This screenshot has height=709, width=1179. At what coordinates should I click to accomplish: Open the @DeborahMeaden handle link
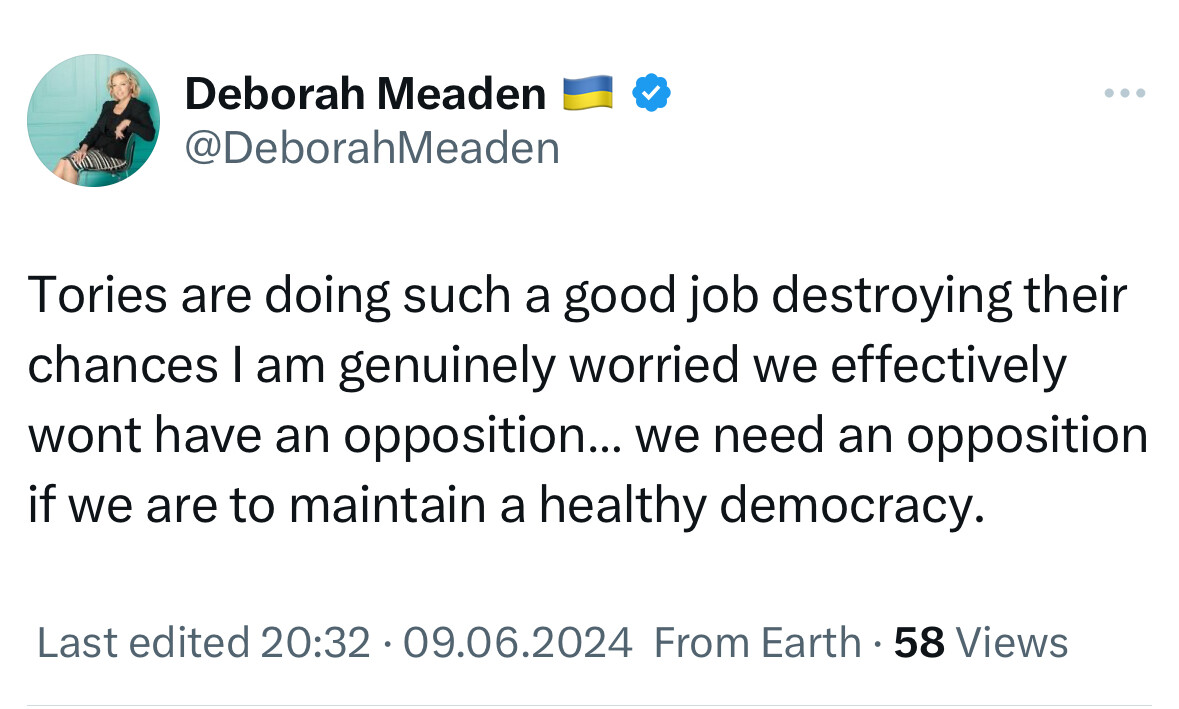[x=372, y=148]
